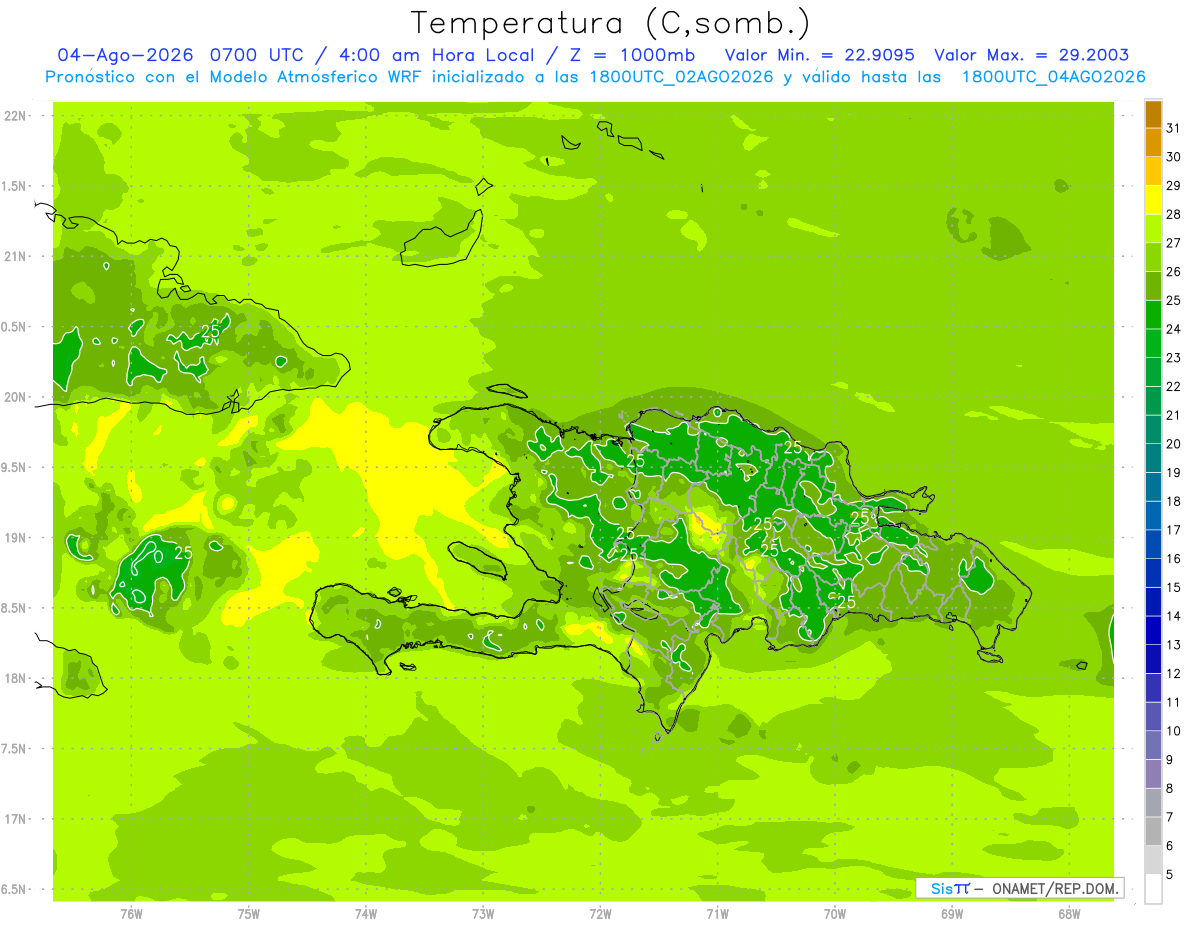Viewport: 1200px width, 927px height.
Task: Pick the olive-green swatch between 25 and 26
Action: [1153, 286]
